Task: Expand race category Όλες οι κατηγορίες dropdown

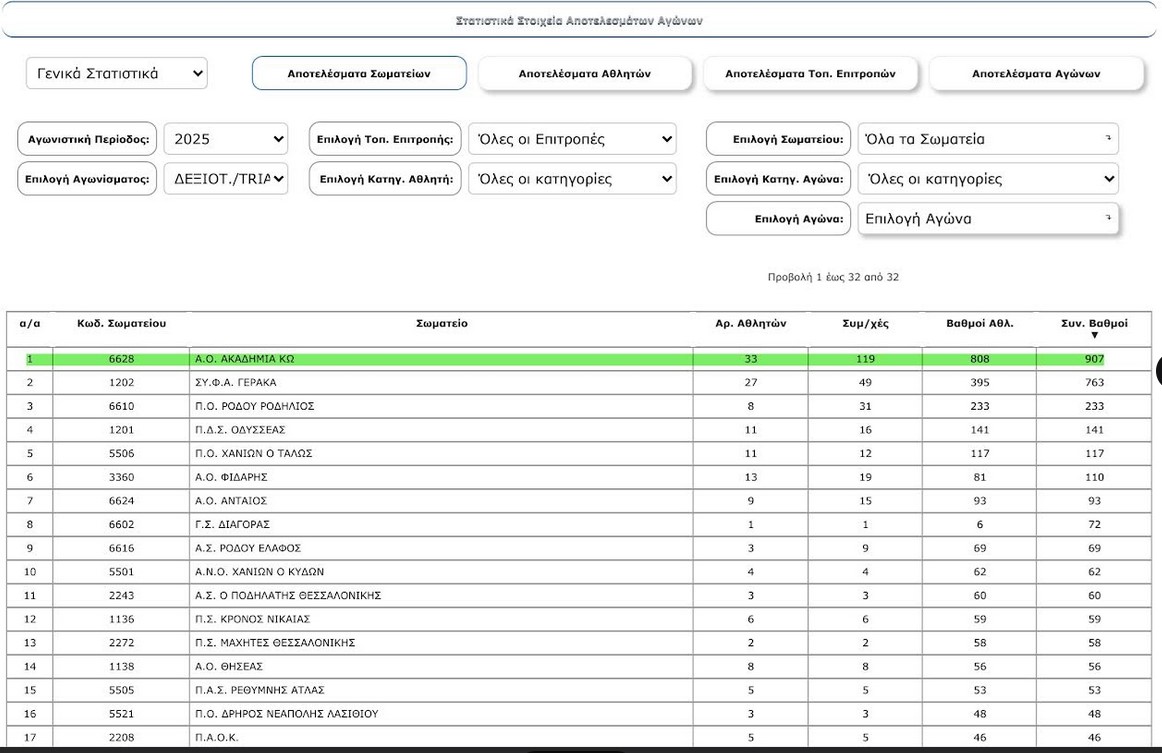Action: [x=987, y=179]
